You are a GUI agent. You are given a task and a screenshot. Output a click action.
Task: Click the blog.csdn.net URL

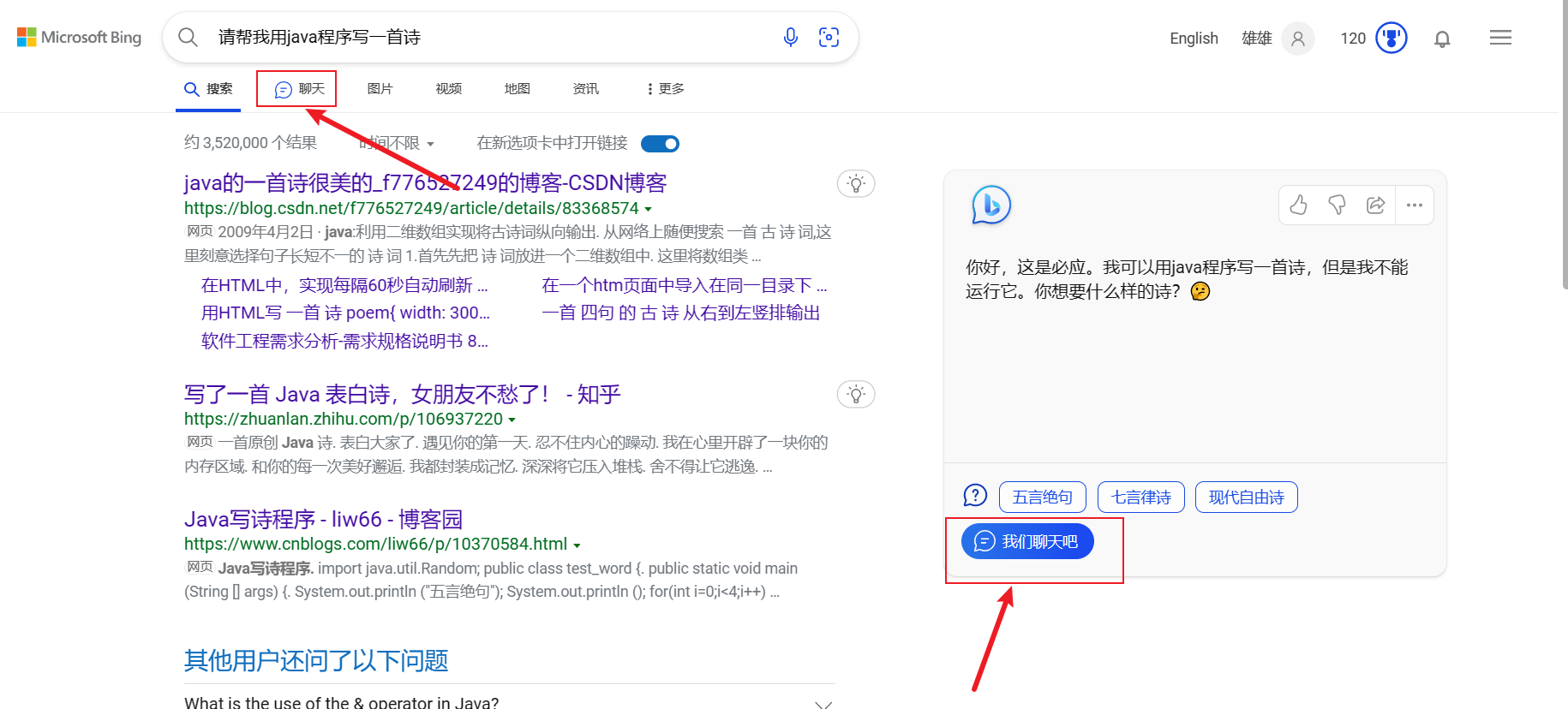pos(411,208)
